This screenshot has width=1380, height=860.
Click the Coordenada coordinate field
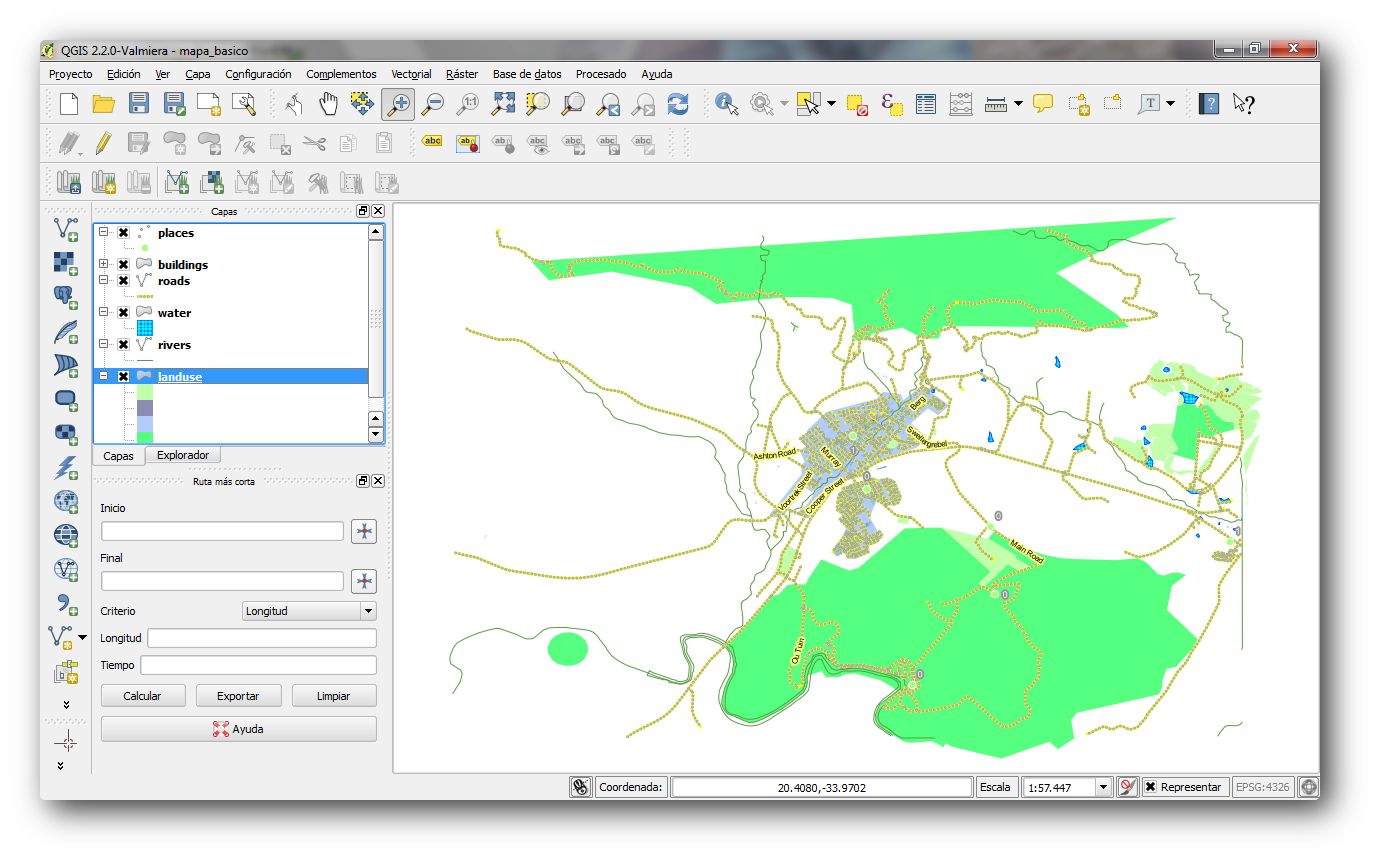click(822, 787)
